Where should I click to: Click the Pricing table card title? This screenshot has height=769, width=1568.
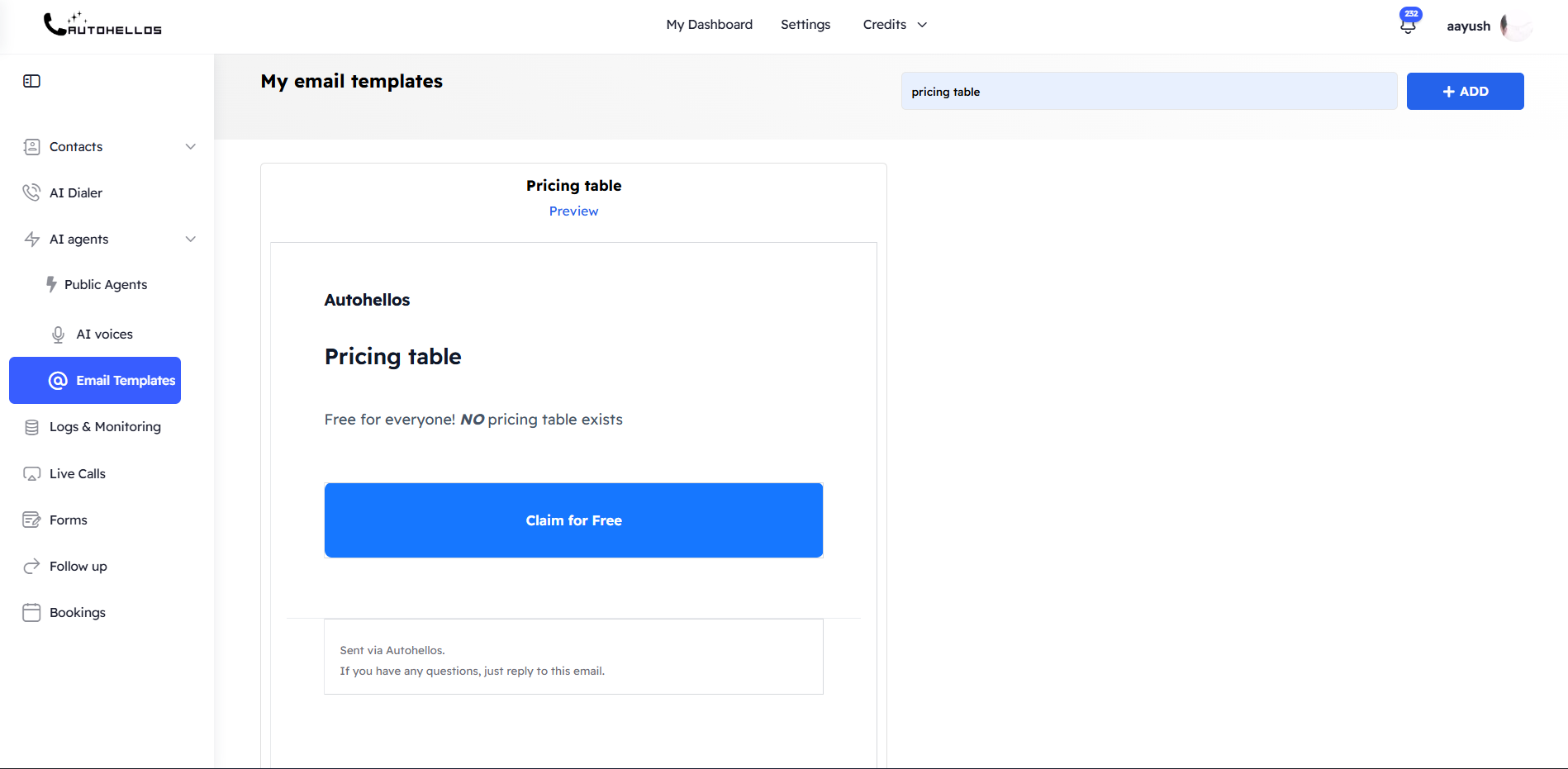tap(573, 186)
